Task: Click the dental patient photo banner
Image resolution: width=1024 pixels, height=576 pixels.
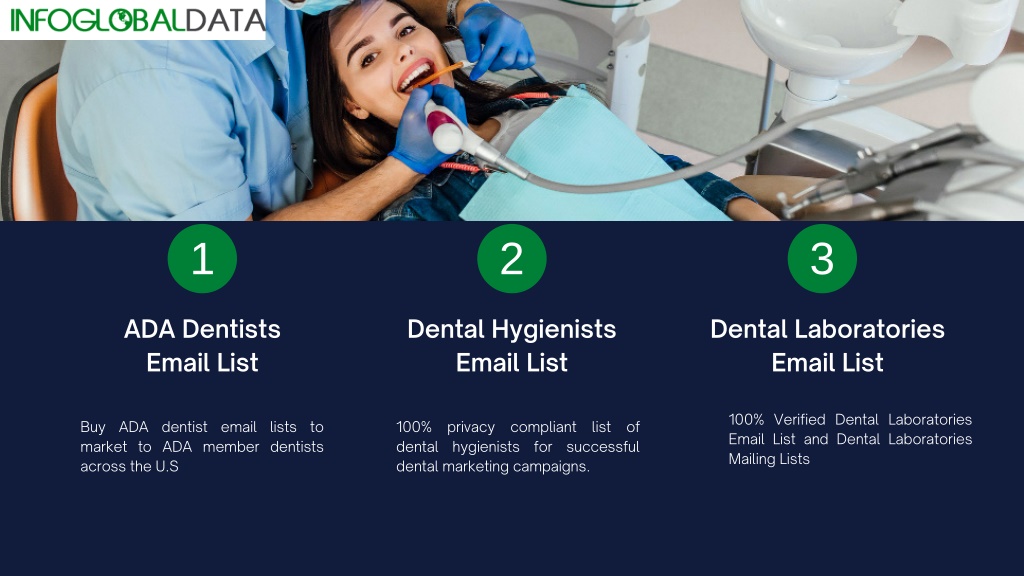Action: 512,110
